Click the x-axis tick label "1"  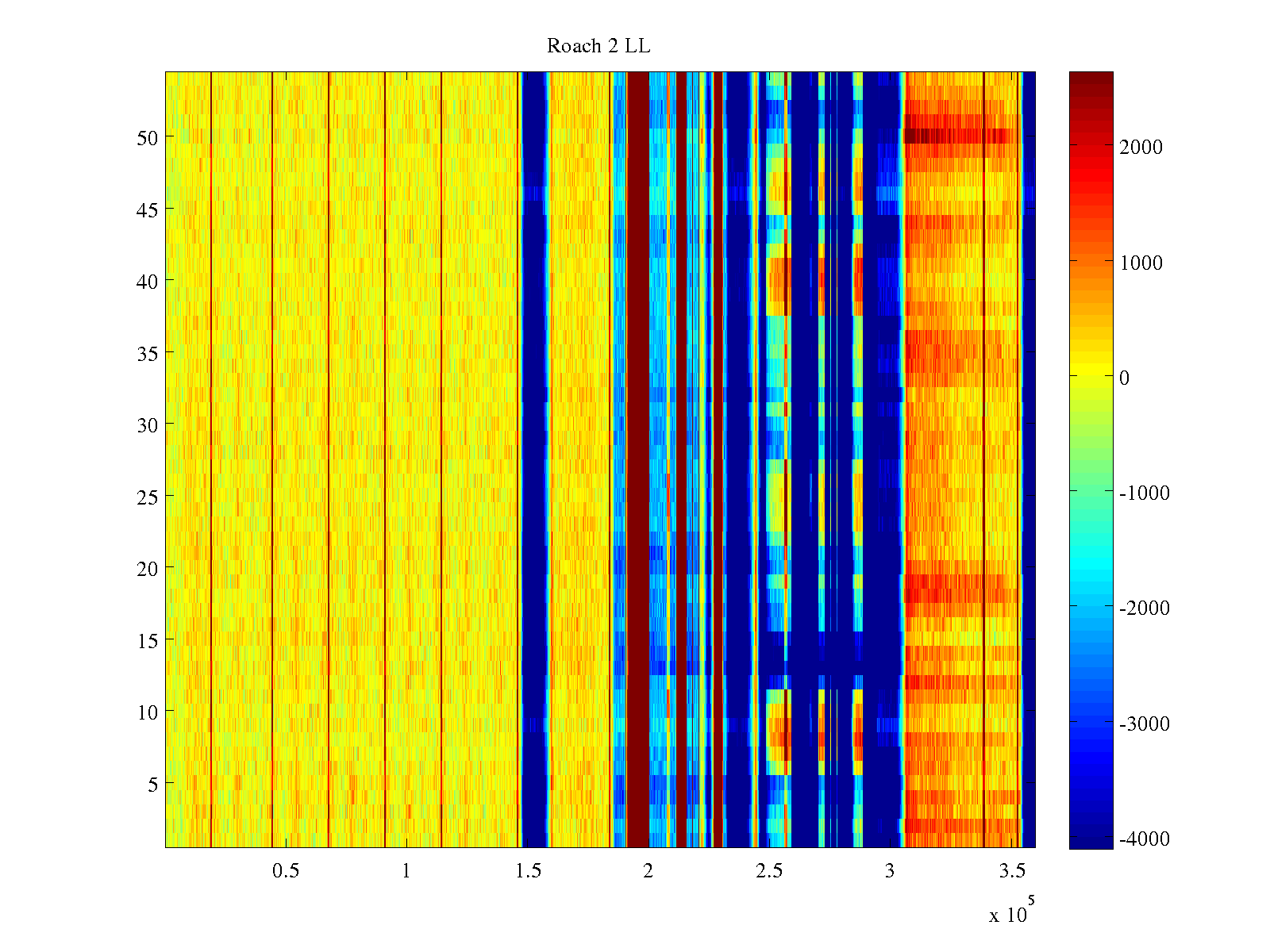coord(406,871)
